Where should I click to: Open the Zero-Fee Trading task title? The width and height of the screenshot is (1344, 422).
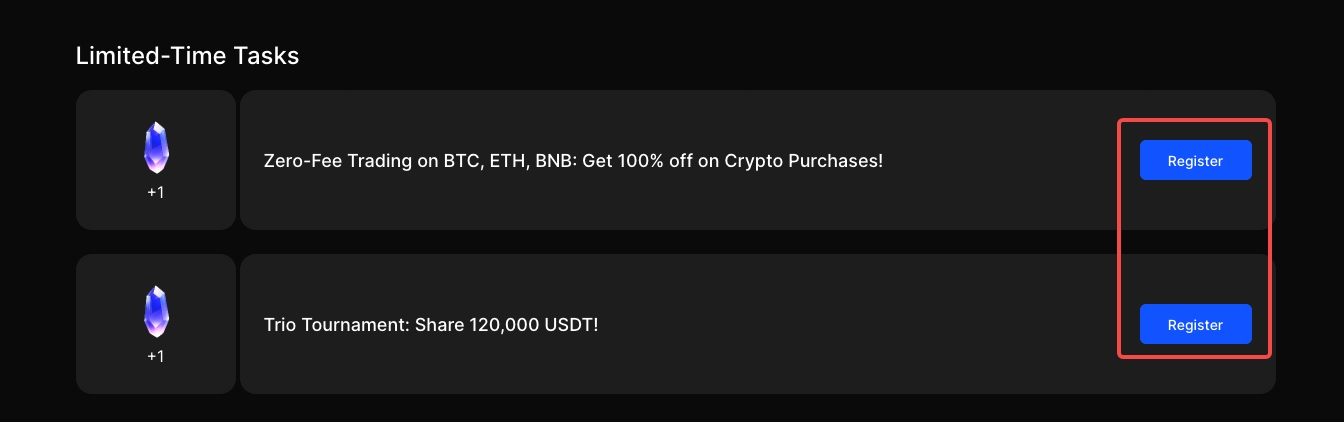[x=573, y=160]
